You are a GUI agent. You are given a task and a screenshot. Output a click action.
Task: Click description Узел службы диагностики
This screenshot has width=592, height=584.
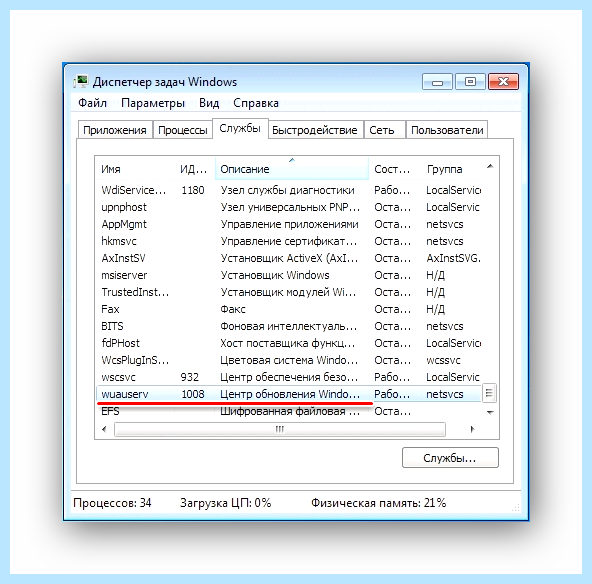pos(287,190)
